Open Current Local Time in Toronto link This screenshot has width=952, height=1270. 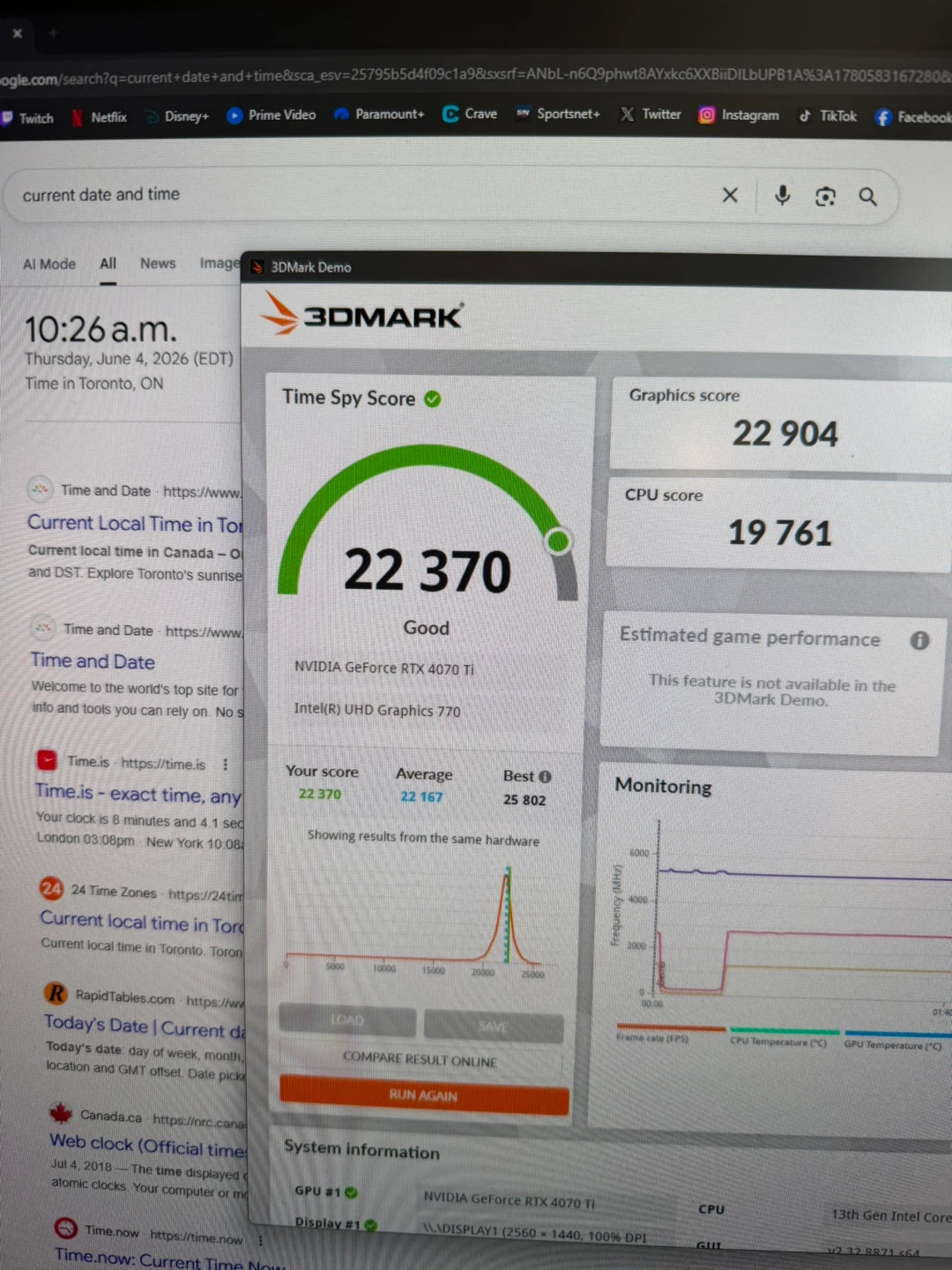click(134, 523)
